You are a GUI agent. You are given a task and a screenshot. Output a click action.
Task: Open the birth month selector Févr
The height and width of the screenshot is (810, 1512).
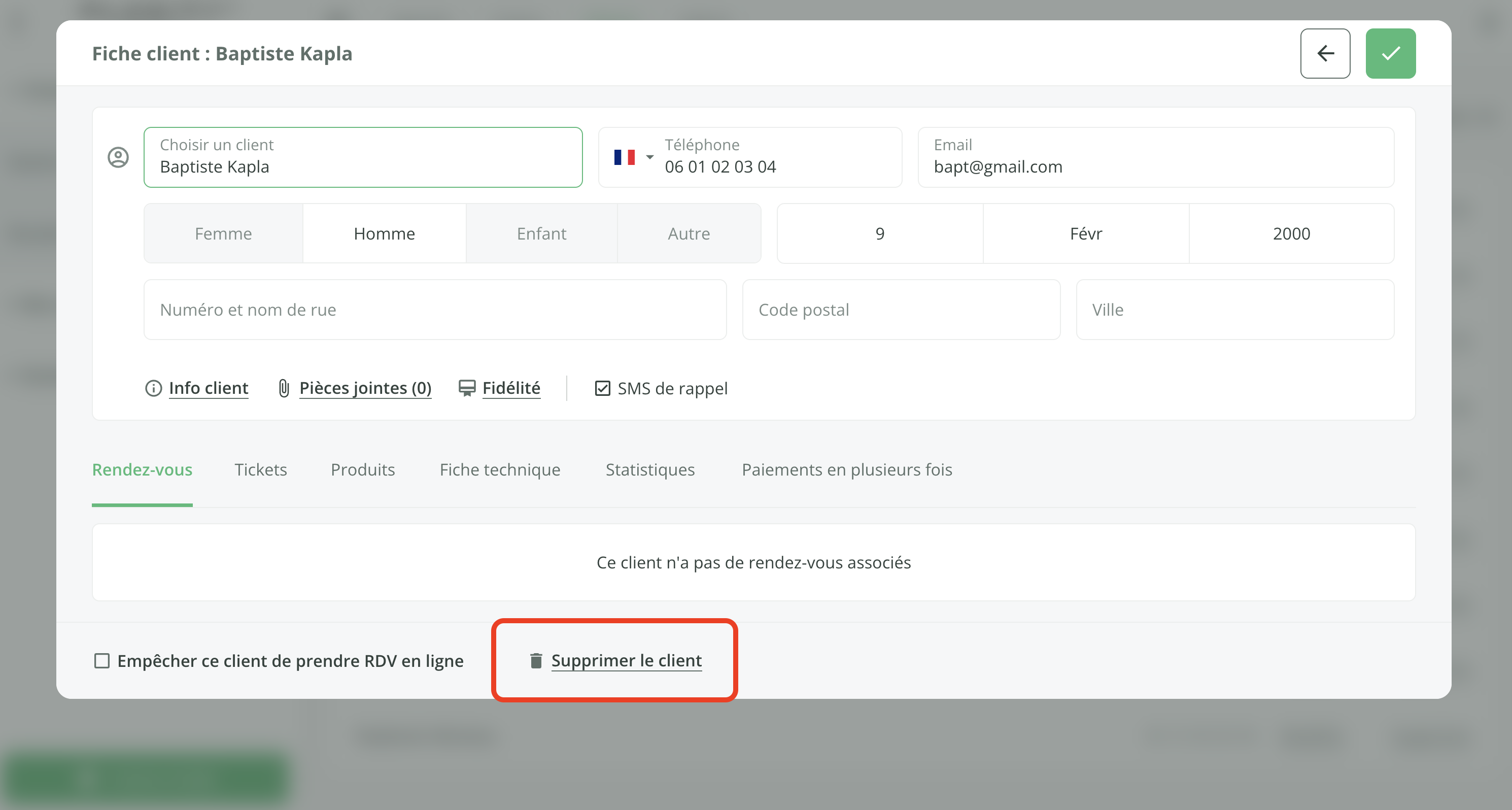[1085, 233]
